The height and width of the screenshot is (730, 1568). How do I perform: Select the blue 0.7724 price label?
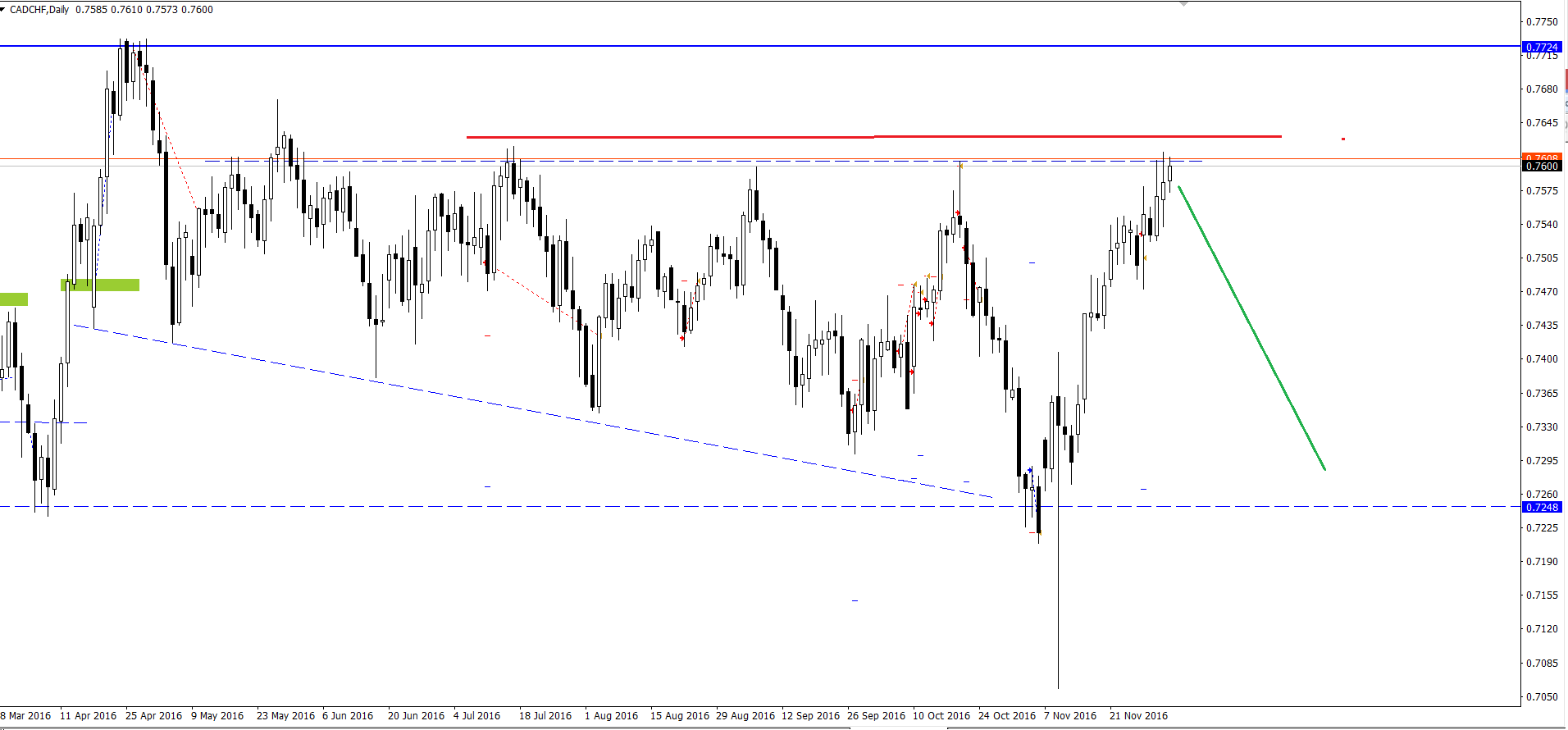(1543, 47)
